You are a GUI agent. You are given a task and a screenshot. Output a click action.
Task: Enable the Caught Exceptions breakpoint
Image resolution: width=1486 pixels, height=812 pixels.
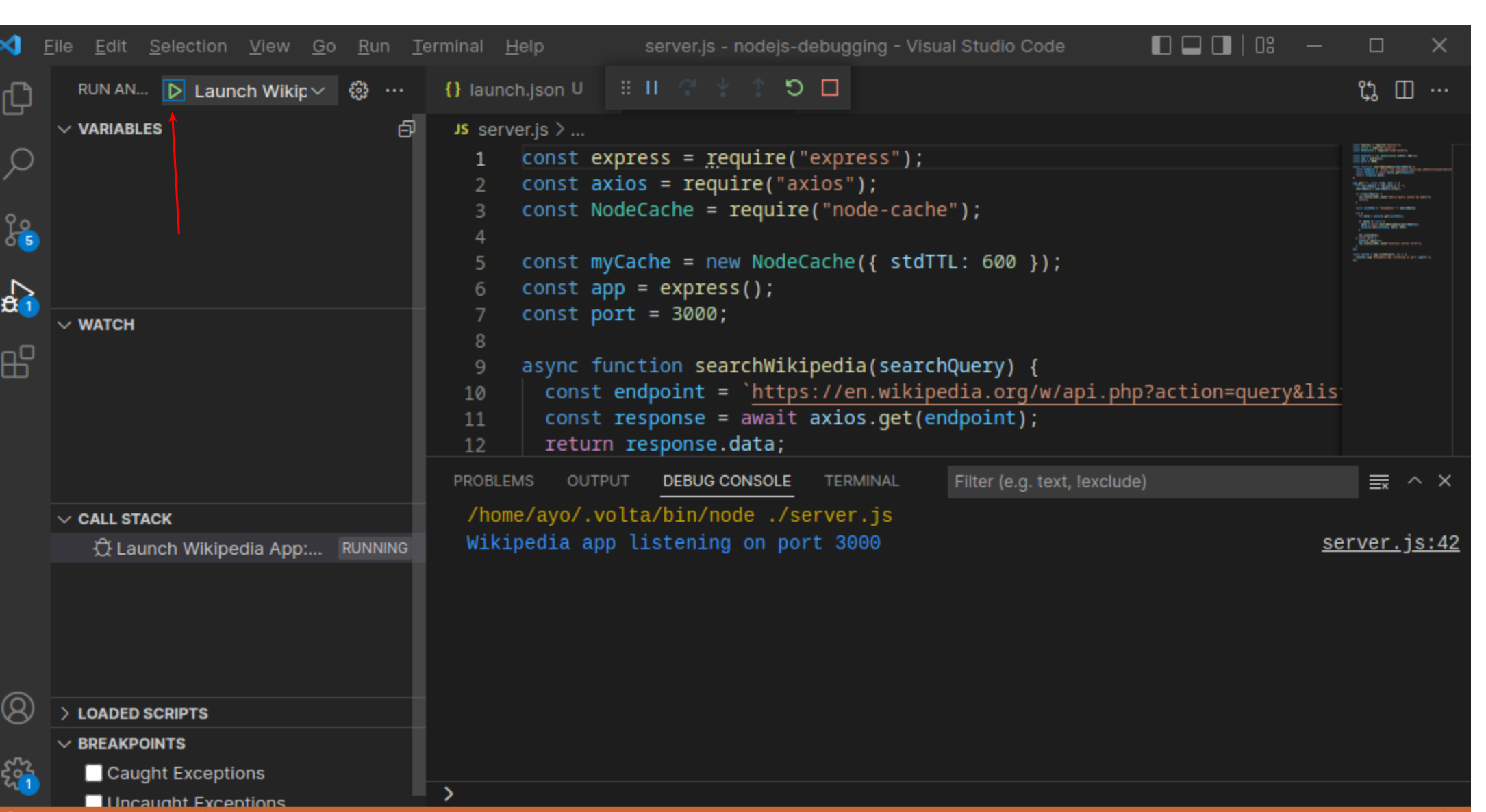(x=94, y=773)
